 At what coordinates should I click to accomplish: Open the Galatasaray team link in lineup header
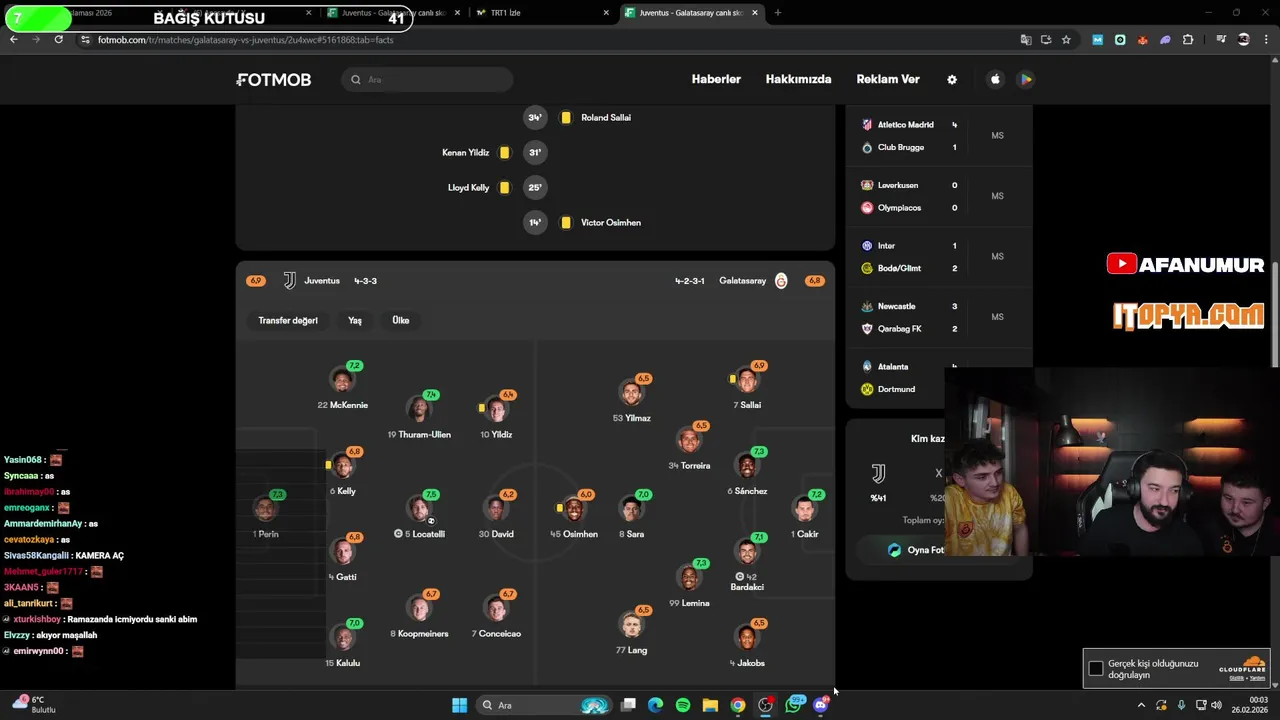754,281
